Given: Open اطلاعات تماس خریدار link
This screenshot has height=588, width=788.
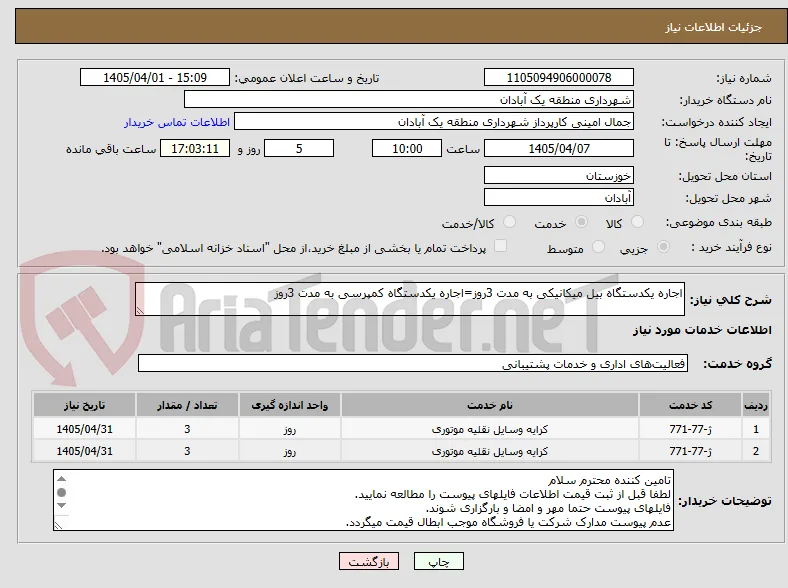Looking at the screenshot, I should tap(177, 122).
